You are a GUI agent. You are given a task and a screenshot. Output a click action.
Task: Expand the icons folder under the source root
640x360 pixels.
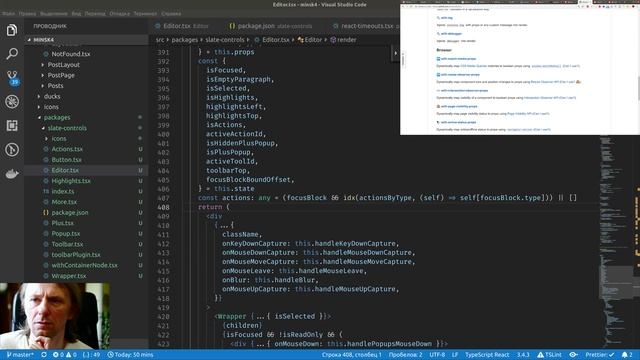click(x=51, y=107)
